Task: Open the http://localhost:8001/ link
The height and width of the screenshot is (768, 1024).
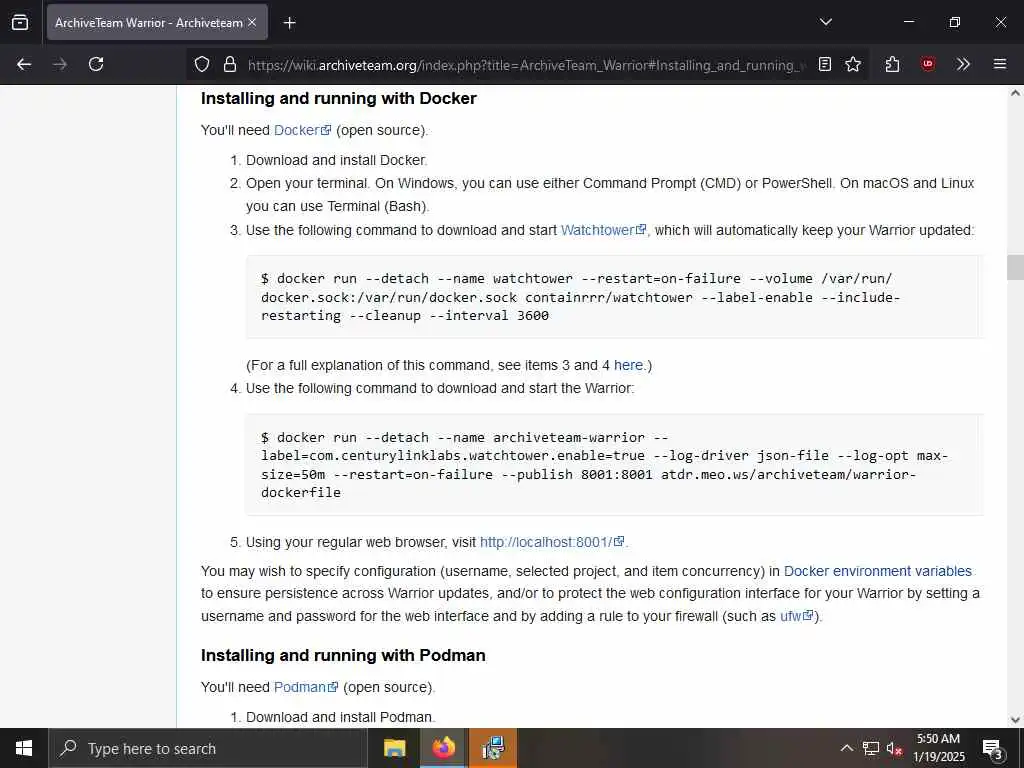Action: pyautogui.click(x=552, y=542)
